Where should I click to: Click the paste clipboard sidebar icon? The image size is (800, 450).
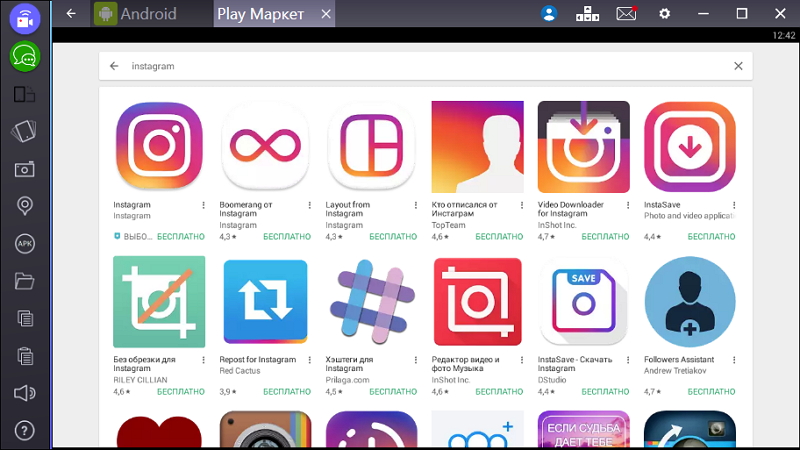[x=24, y=356]
